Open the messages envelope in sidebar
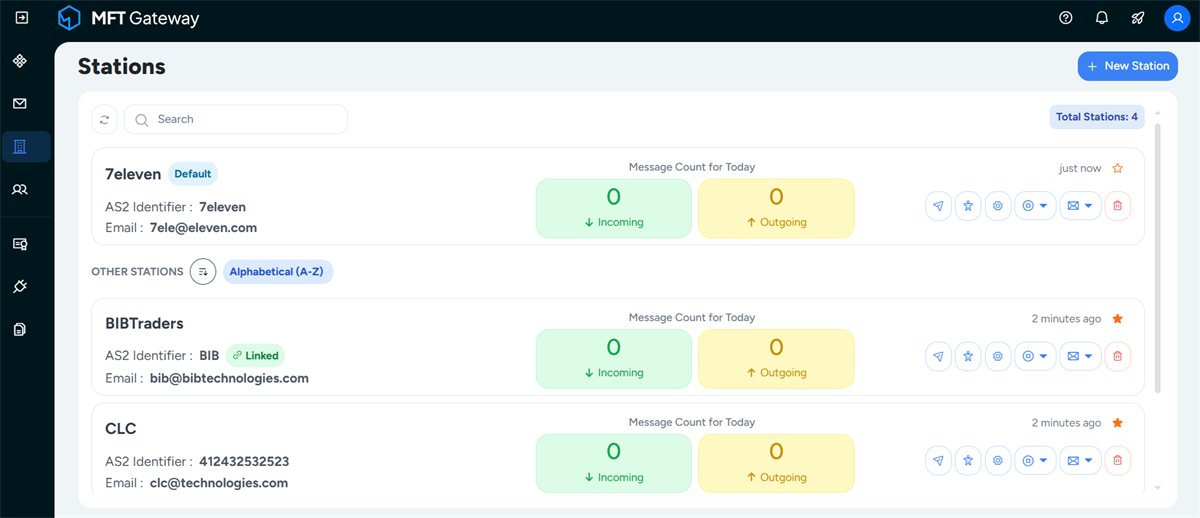The width and height of the screenshot is (1200, 518). 19,103
